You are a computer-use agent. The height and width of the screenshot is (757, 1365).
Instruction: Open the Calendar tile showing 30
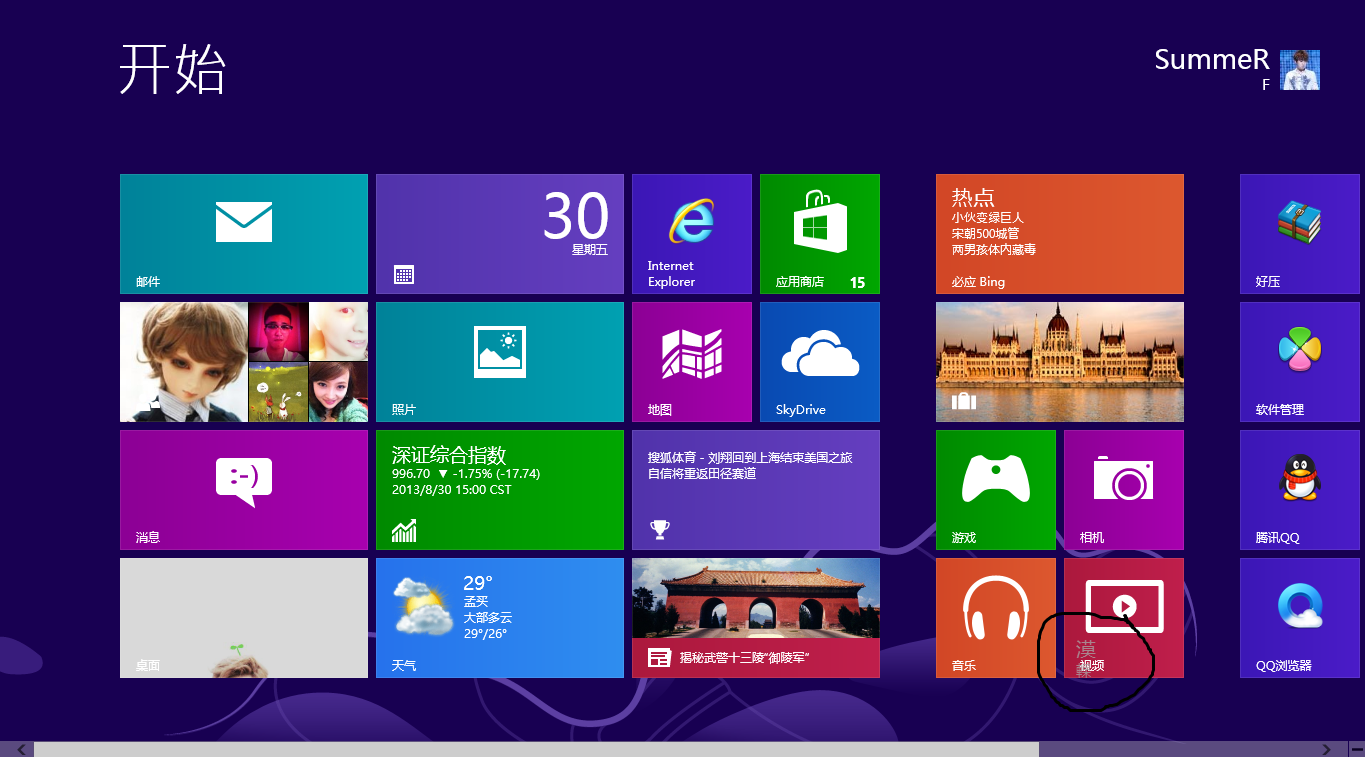(499, 233)
